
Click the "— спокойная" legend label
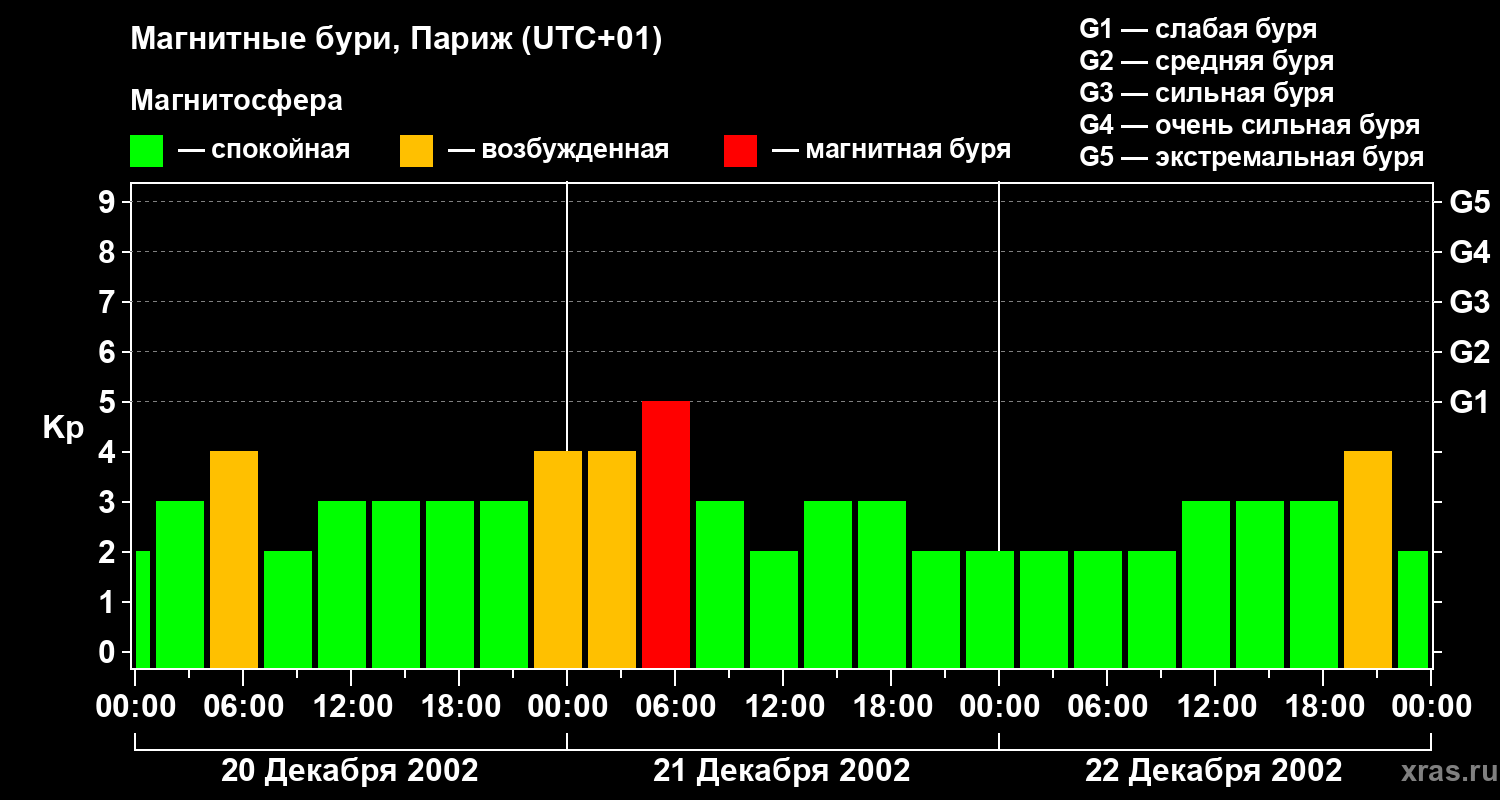(264, 150)
